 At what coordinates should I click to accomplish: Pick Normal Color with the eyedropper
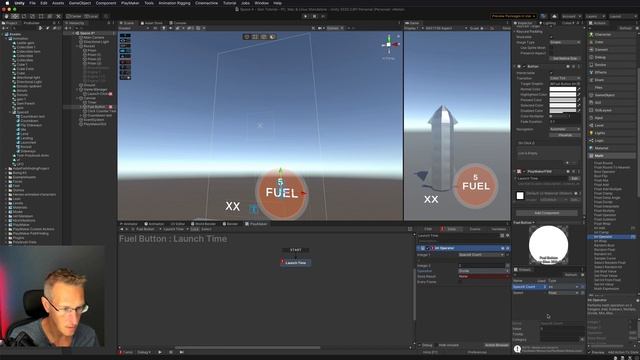[579, 89]
